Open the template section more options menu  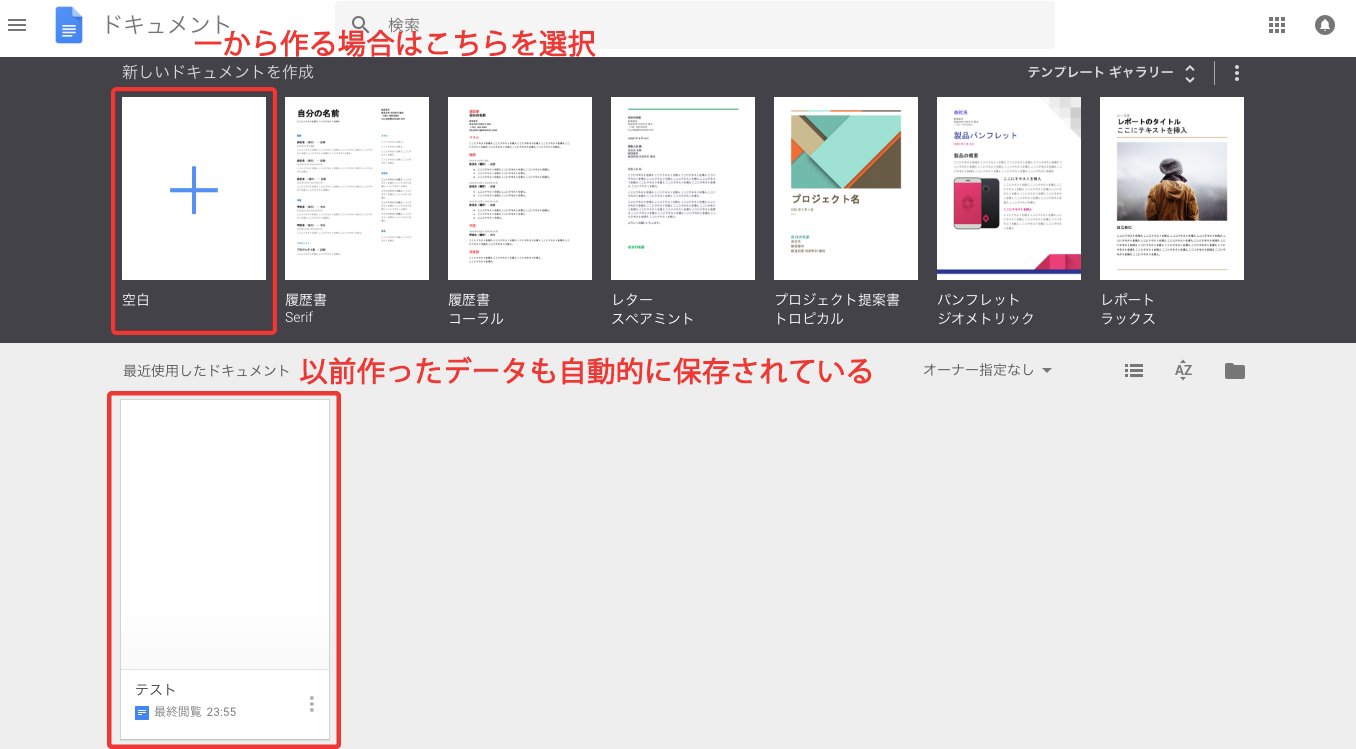pyautogui.click(x=1237, y=73)
